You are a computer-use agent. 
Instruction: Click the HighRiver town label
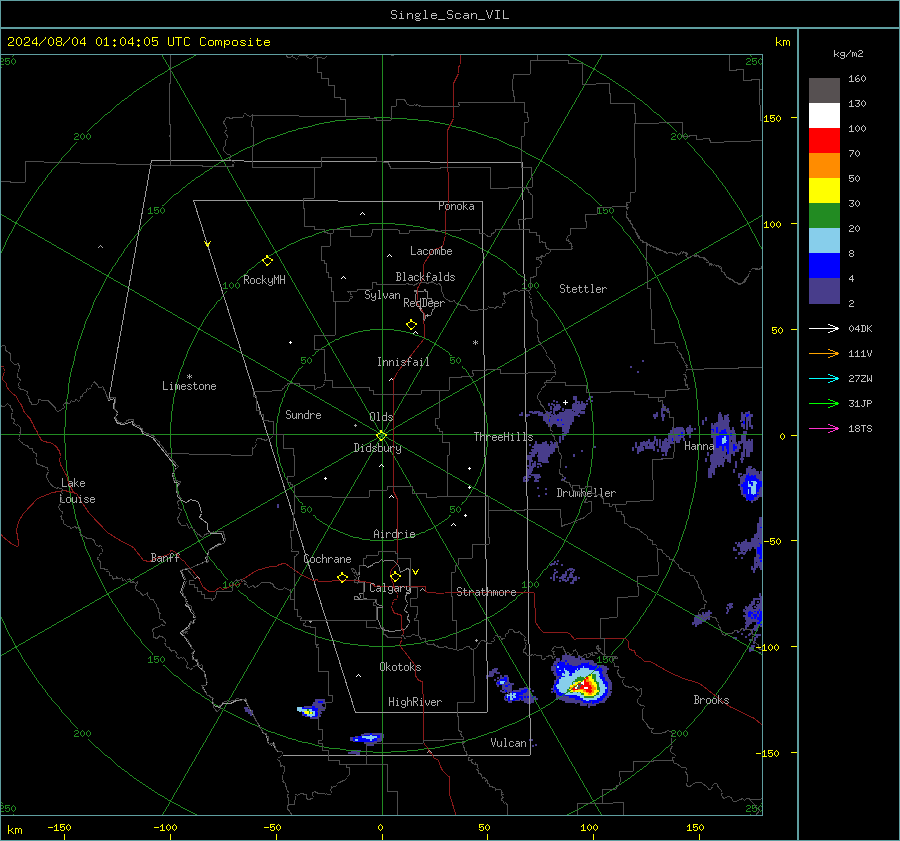click(x=414, y=702)
